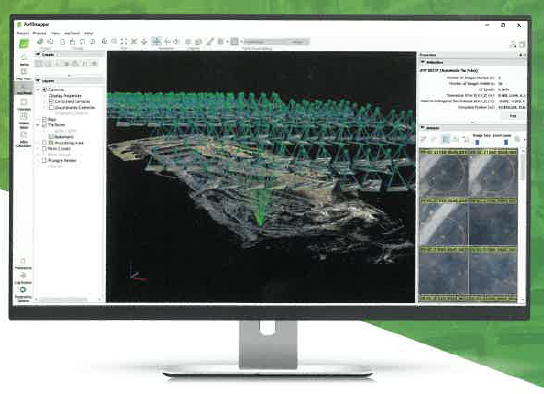Viewport: 544px width, 394px height.
Task: Click the first green icon in the Project toolbar group
Action: click(40, 42)
